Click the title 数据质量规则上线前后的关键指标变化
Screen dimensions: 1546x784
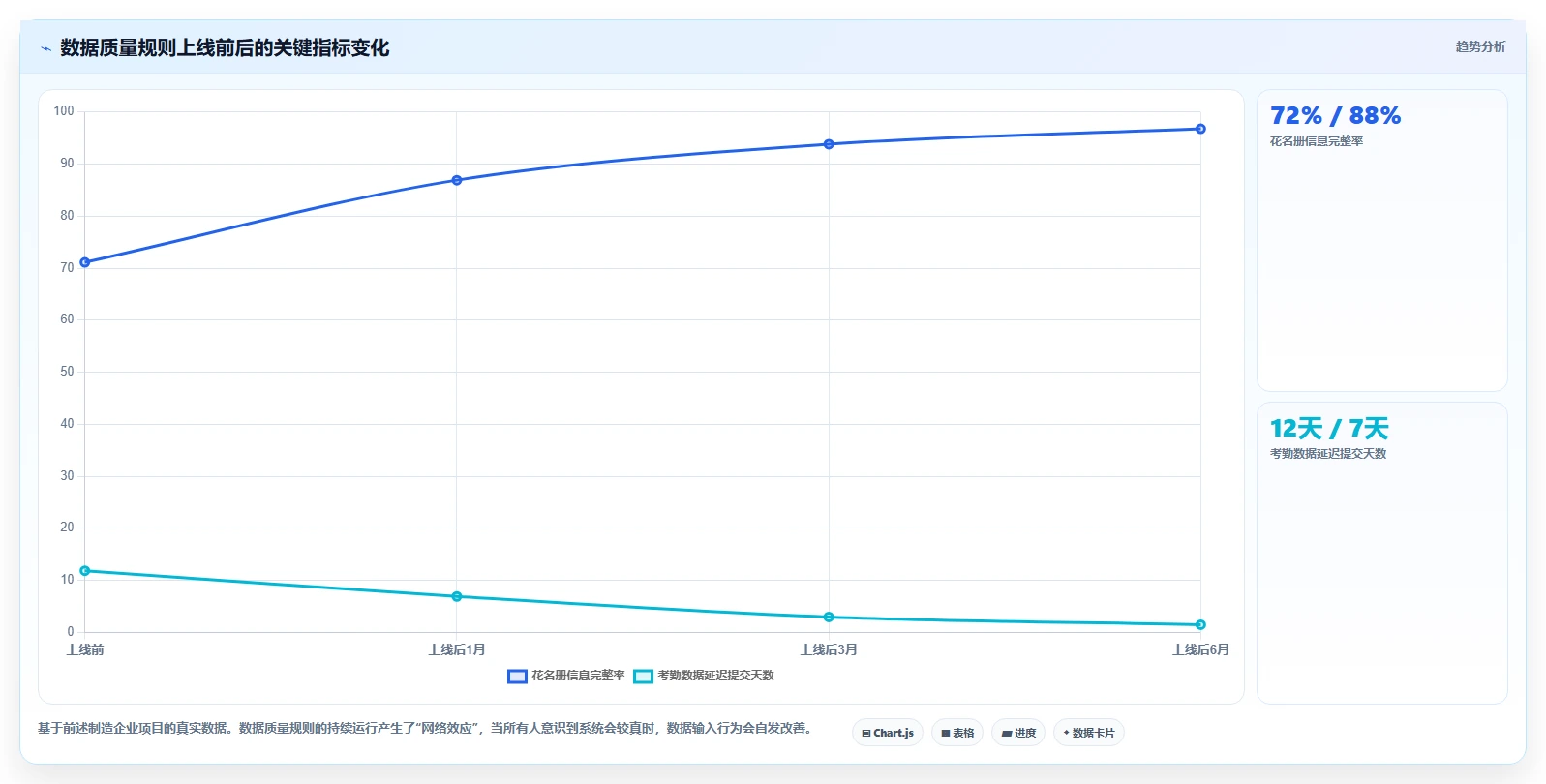coord(225,48)
